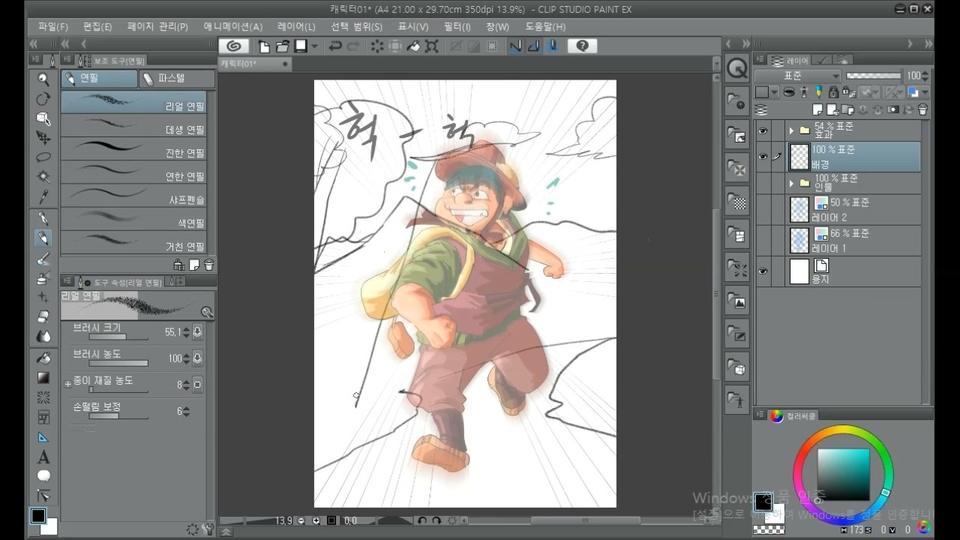Select the Fill bucket tool
Image resolution: width=960 pixels, height=540 pixels.
[43, 358]
